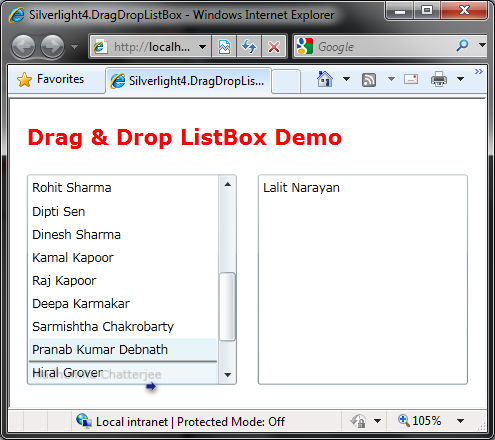Expand the address bar URL history dropdown
Viewport: 495px width, 440px height.
202,47
